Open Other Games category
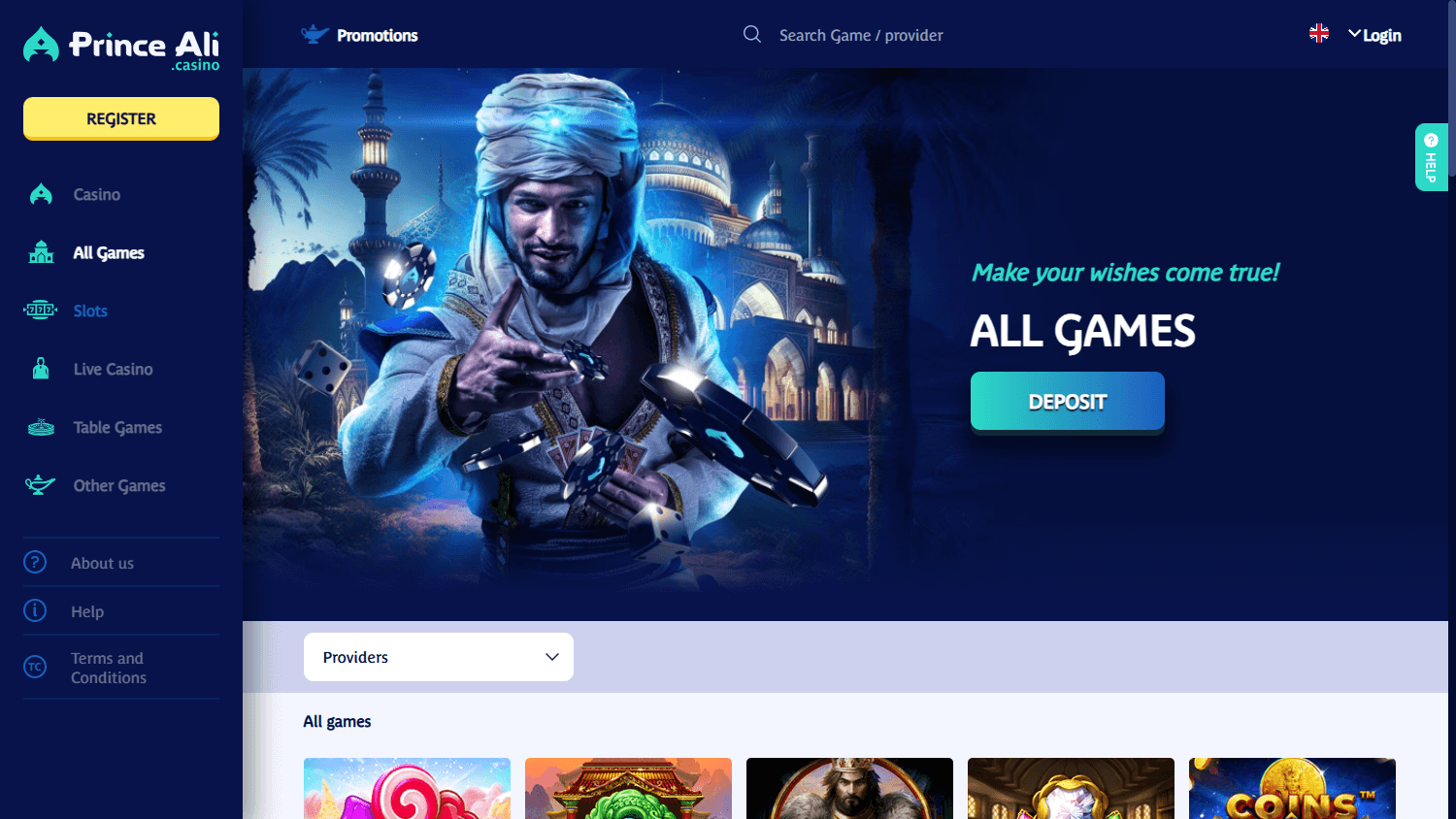 [x=119, y=485]
